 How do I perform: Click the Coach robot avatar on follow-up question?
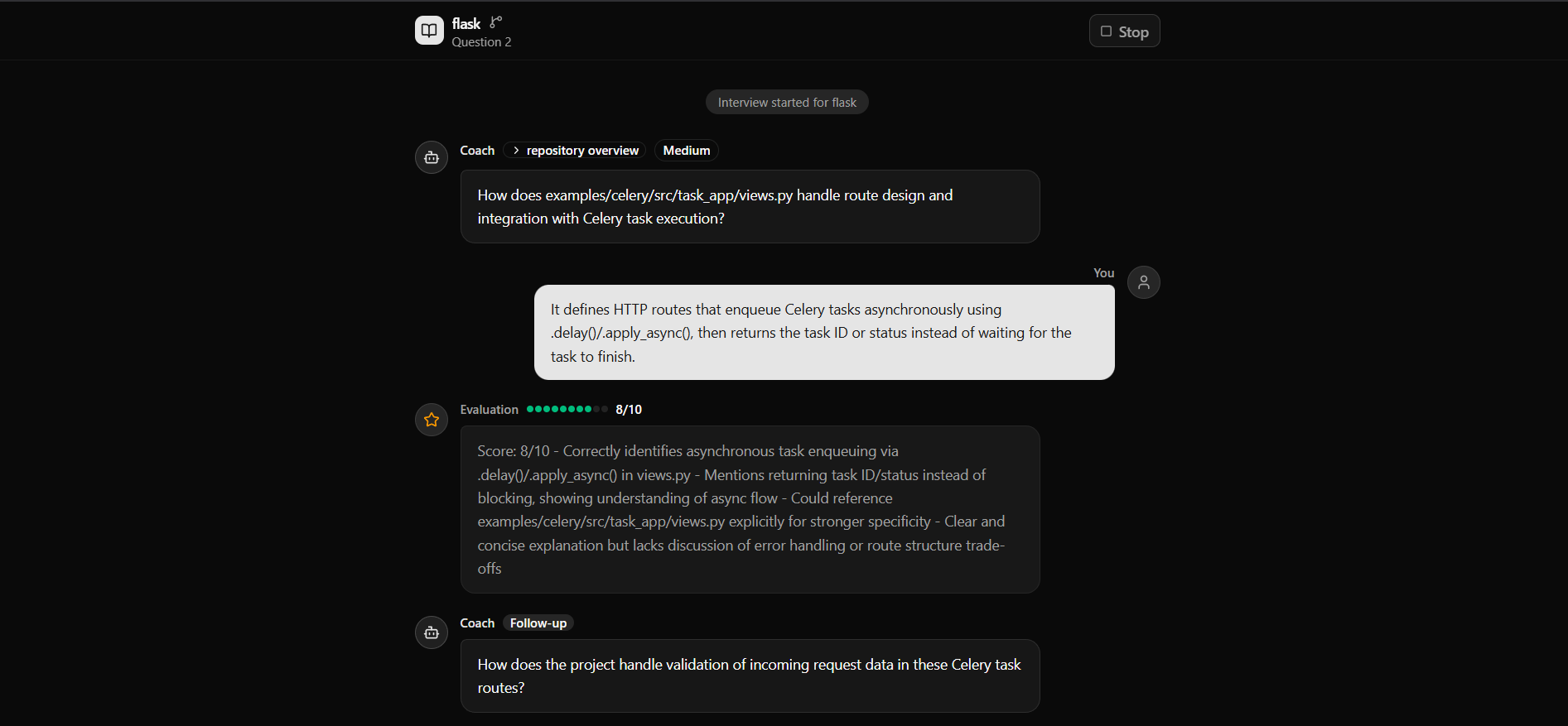click(x=432, y=632)
